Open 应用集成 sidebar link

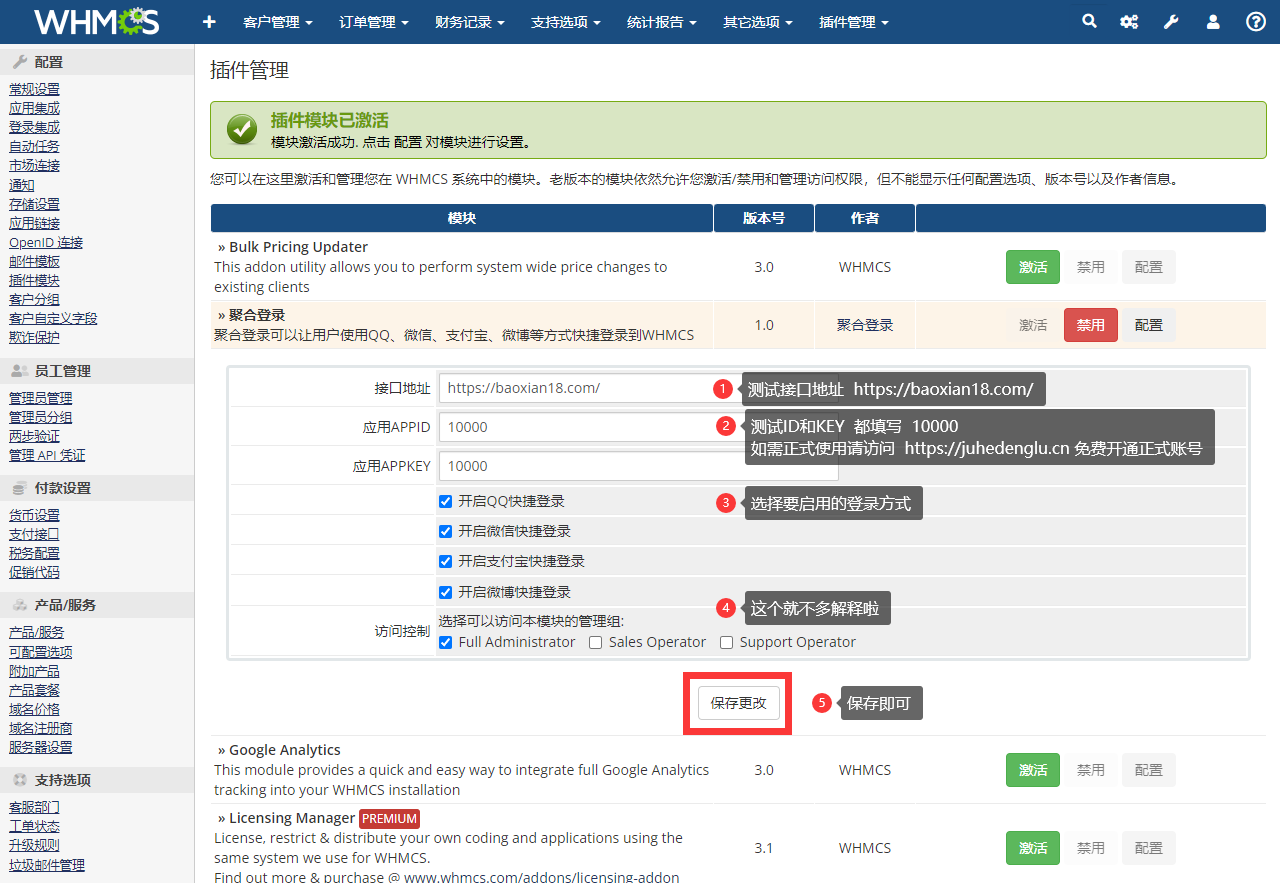click(x=34, y=108)
